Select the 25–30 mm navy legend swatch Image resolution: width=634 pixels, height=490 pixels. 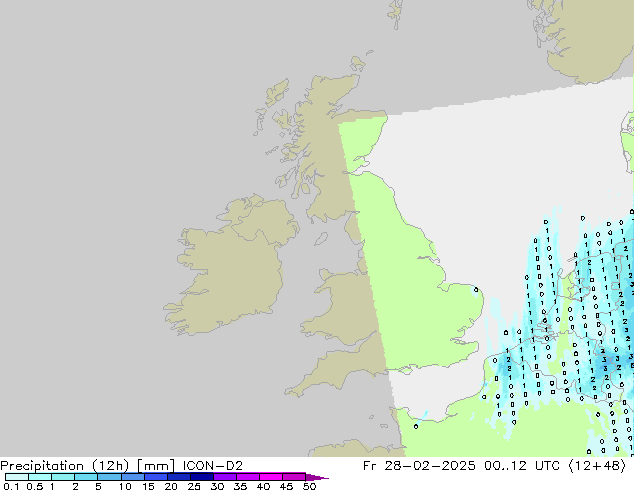click(202, 477)
